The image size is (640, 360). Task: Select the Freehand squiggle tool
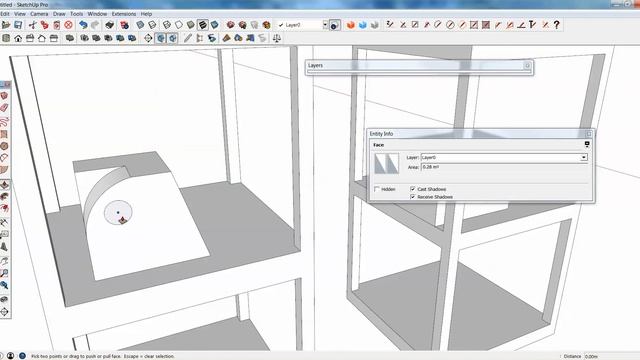tap(4, 121)
